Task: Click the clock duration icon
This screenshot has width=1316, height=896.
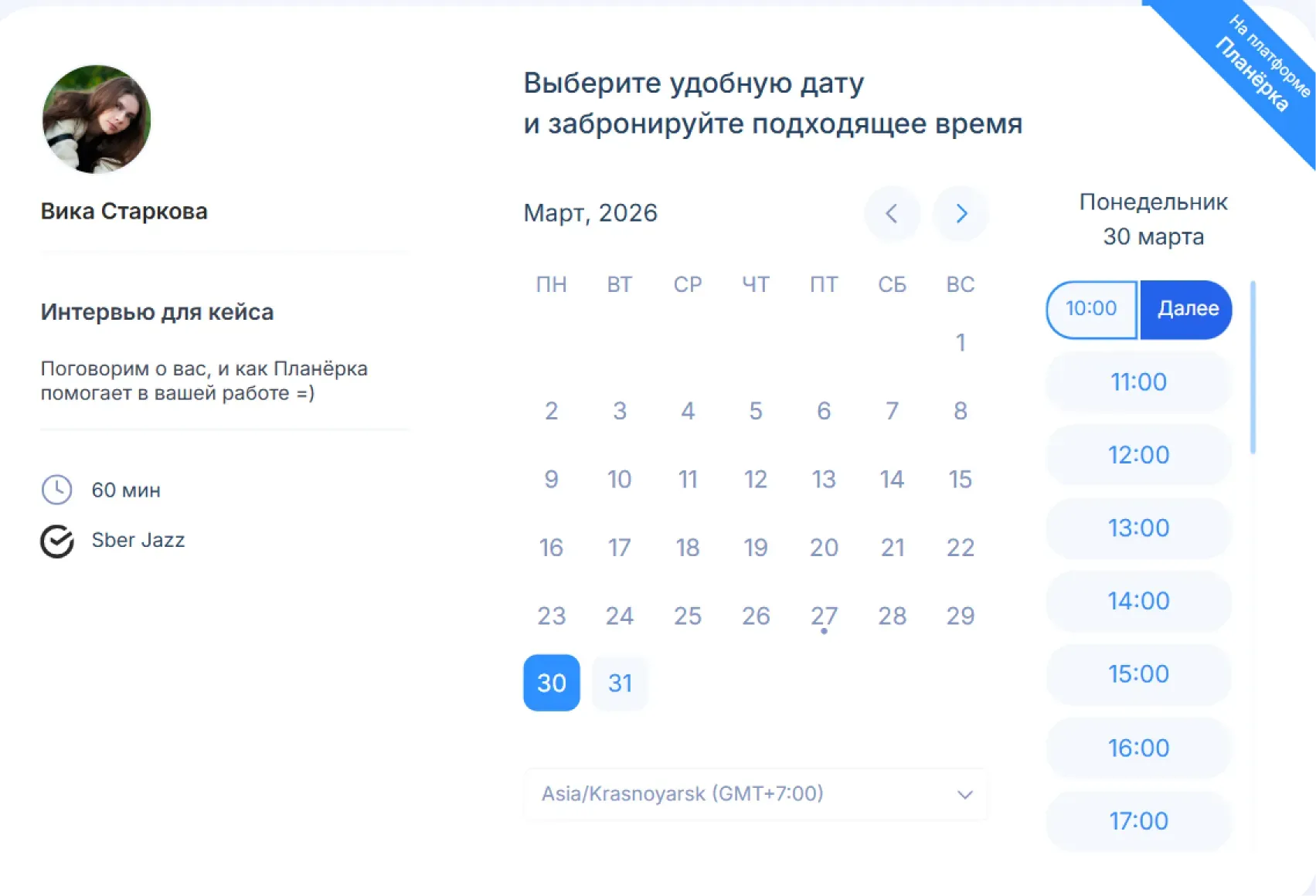Action: 56,490
